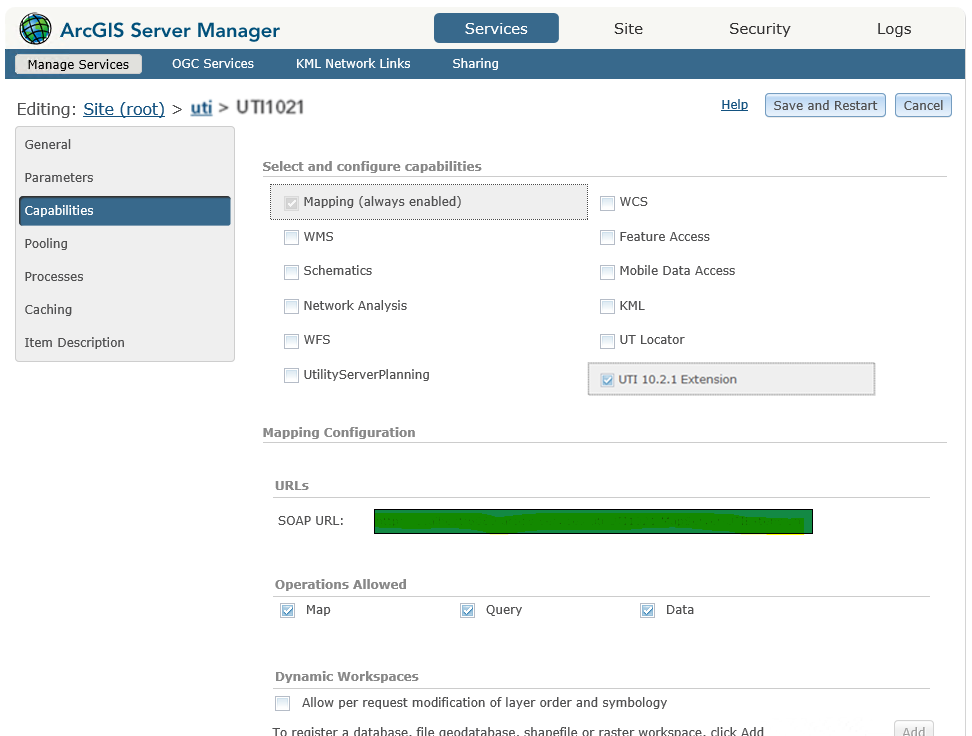Click the 'Operations Allowed' heading

(340, 584)
